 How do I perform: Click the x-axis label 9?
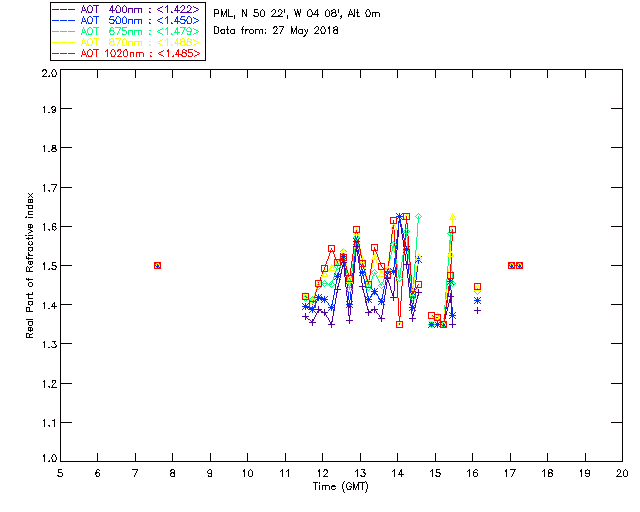pyautogui.click(x=210, y=473)
